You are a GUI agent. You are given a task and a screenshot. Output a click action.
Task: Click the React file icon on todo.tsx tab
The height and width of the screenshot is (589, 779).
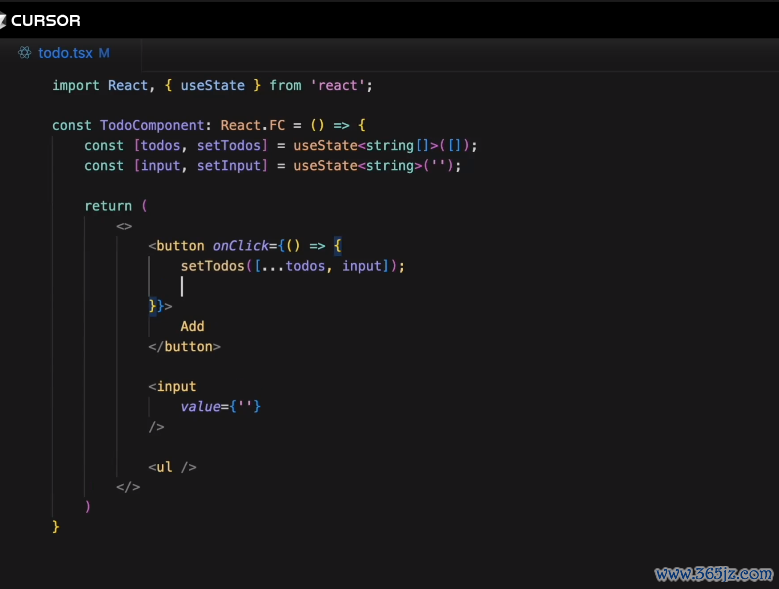pyautogui.click(x=24, y=53)
